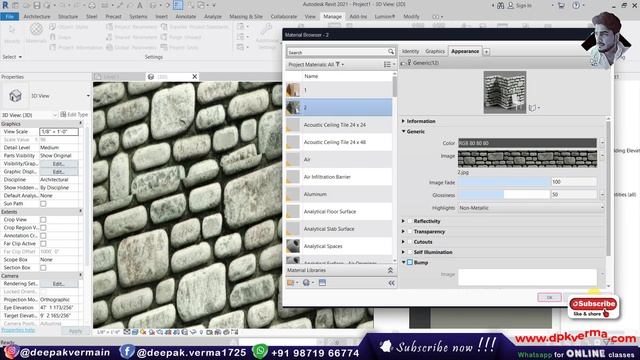Open the 3D View type selector dropdown

pos(88,96)
